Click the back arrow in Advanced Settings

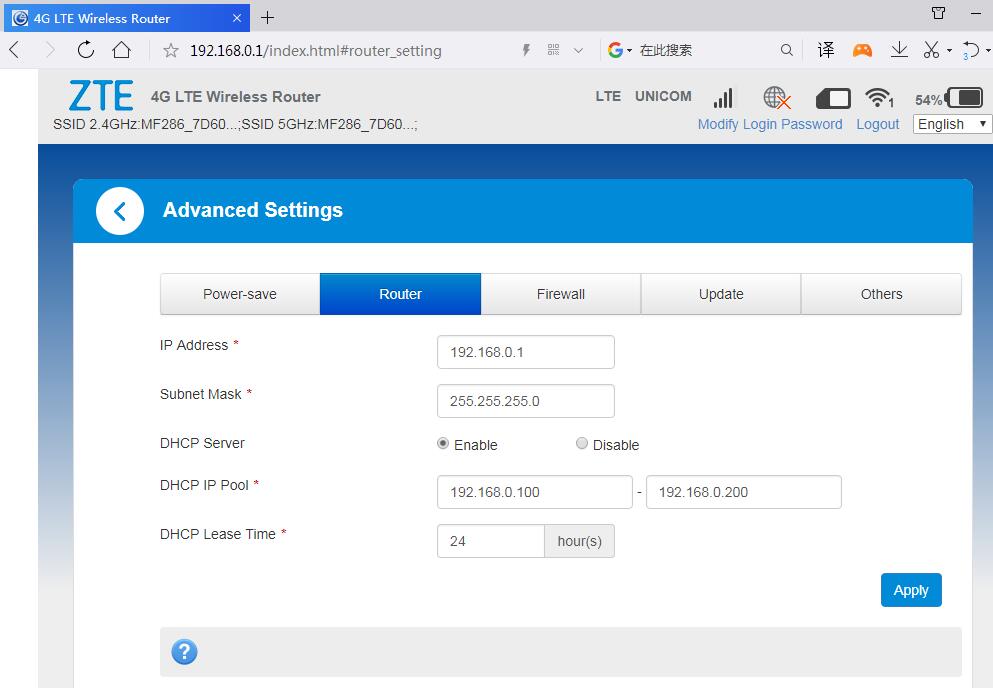pyautogui.click(x=120, y=211)
